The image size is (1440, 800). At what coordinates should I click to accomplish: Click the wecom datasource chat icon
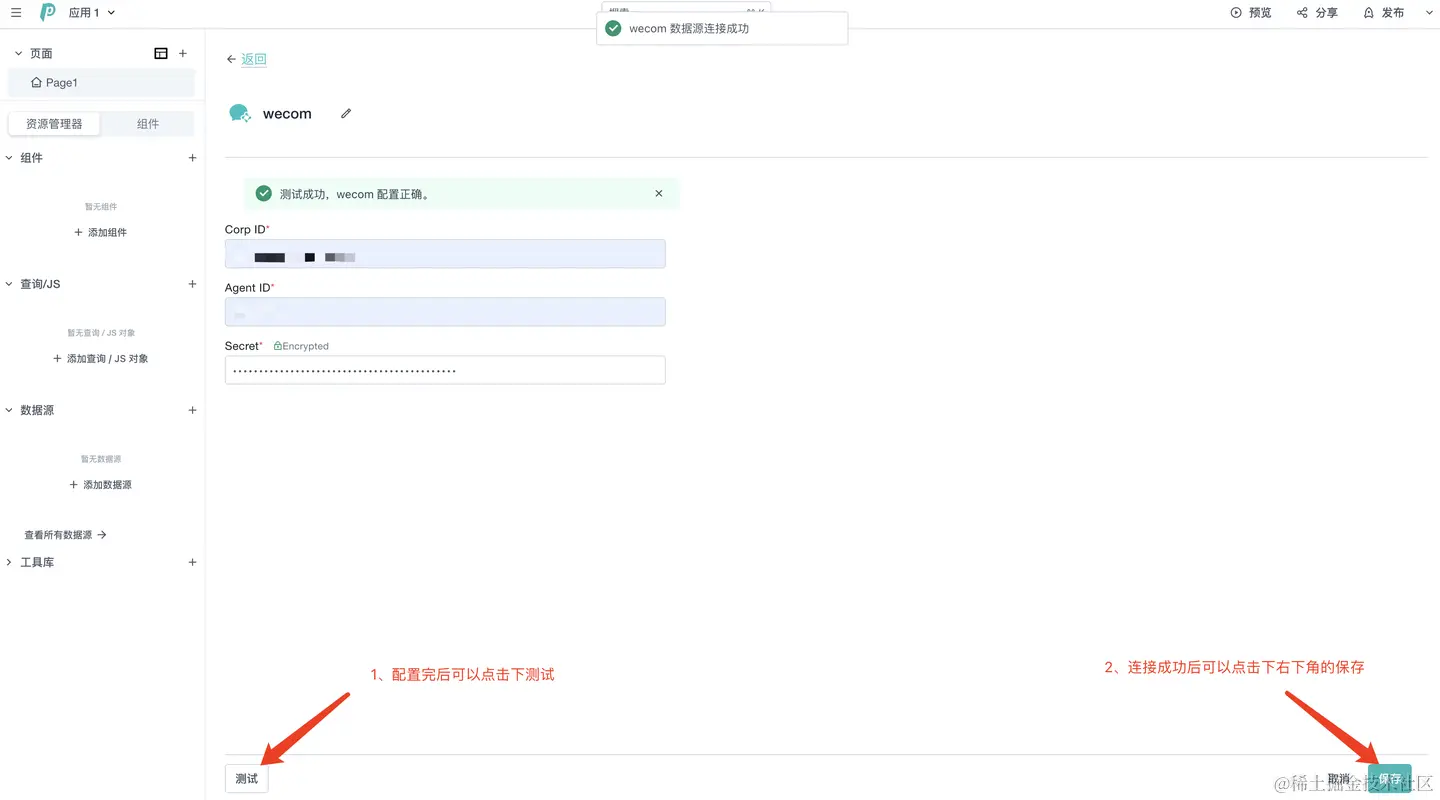tap(240, 113)
